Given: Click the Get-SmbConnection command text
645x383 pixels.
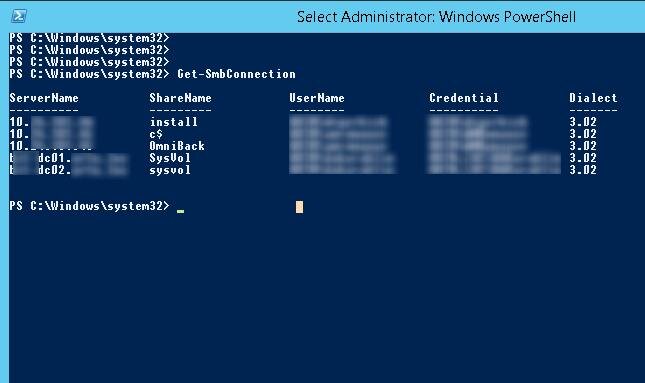Looking at the screenshot, I should pos(236,74).
